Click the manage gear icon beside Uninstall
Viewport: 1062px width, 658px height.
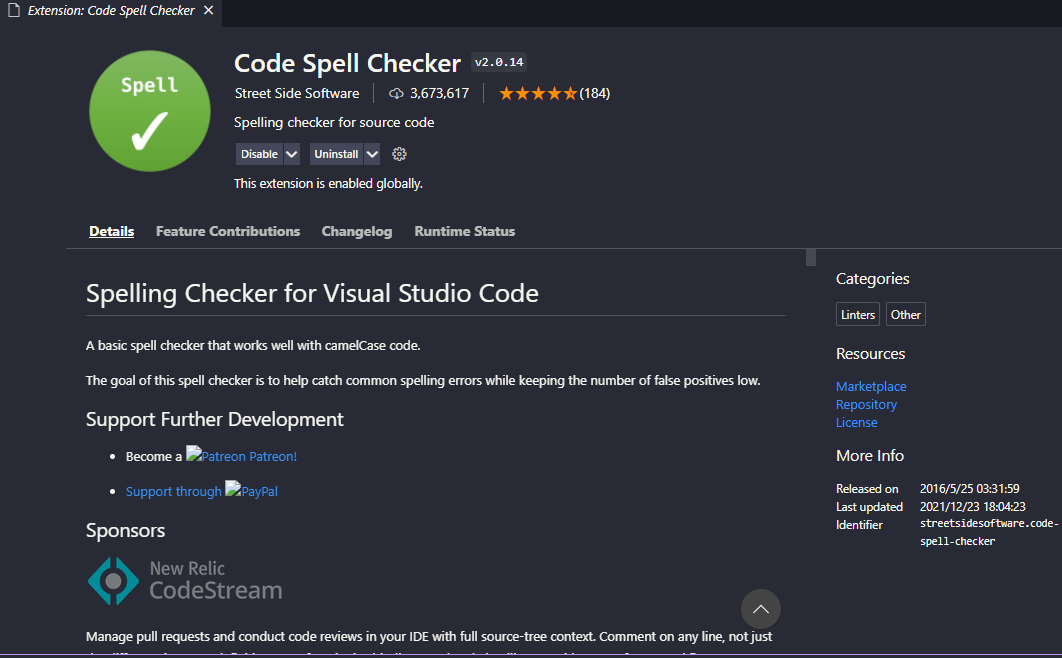pos(399,154)
